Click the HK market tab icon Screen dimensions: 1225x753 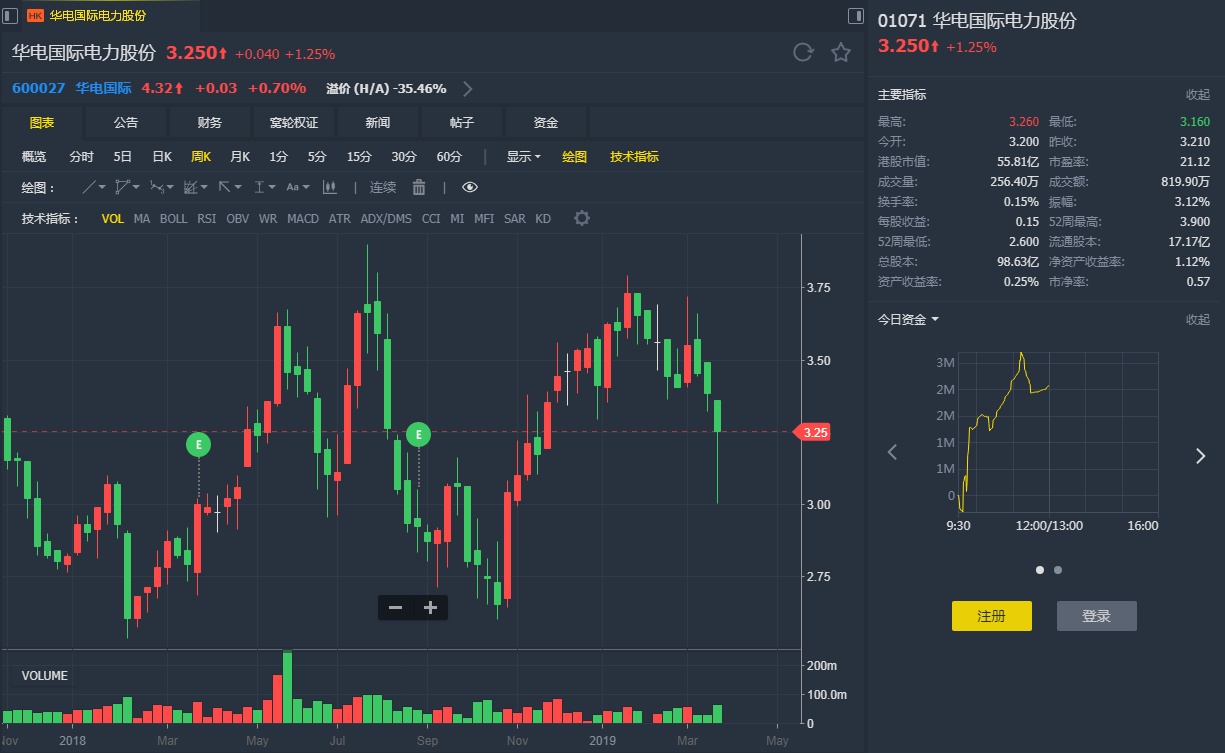tap(35, 15)
